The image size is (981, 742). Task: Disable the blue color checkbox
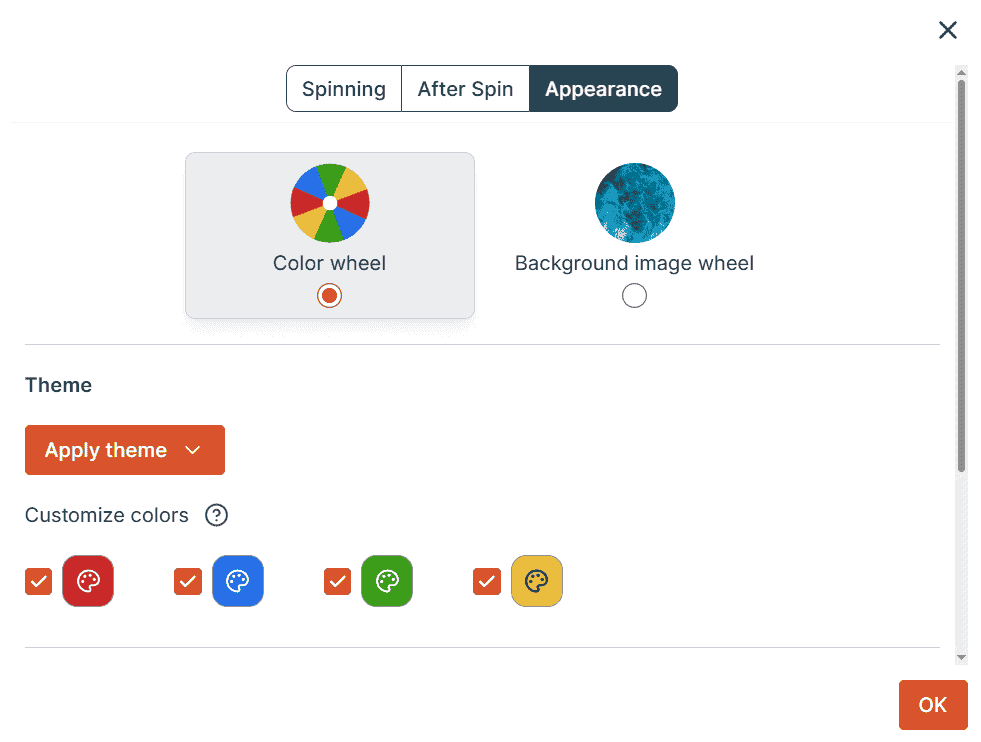click(188, 581)
